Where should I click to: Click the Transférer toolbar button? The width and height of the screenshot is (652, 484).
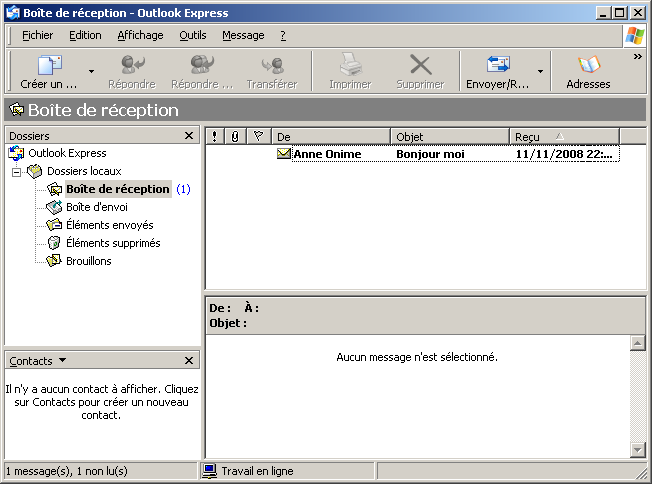pos(272,72)
